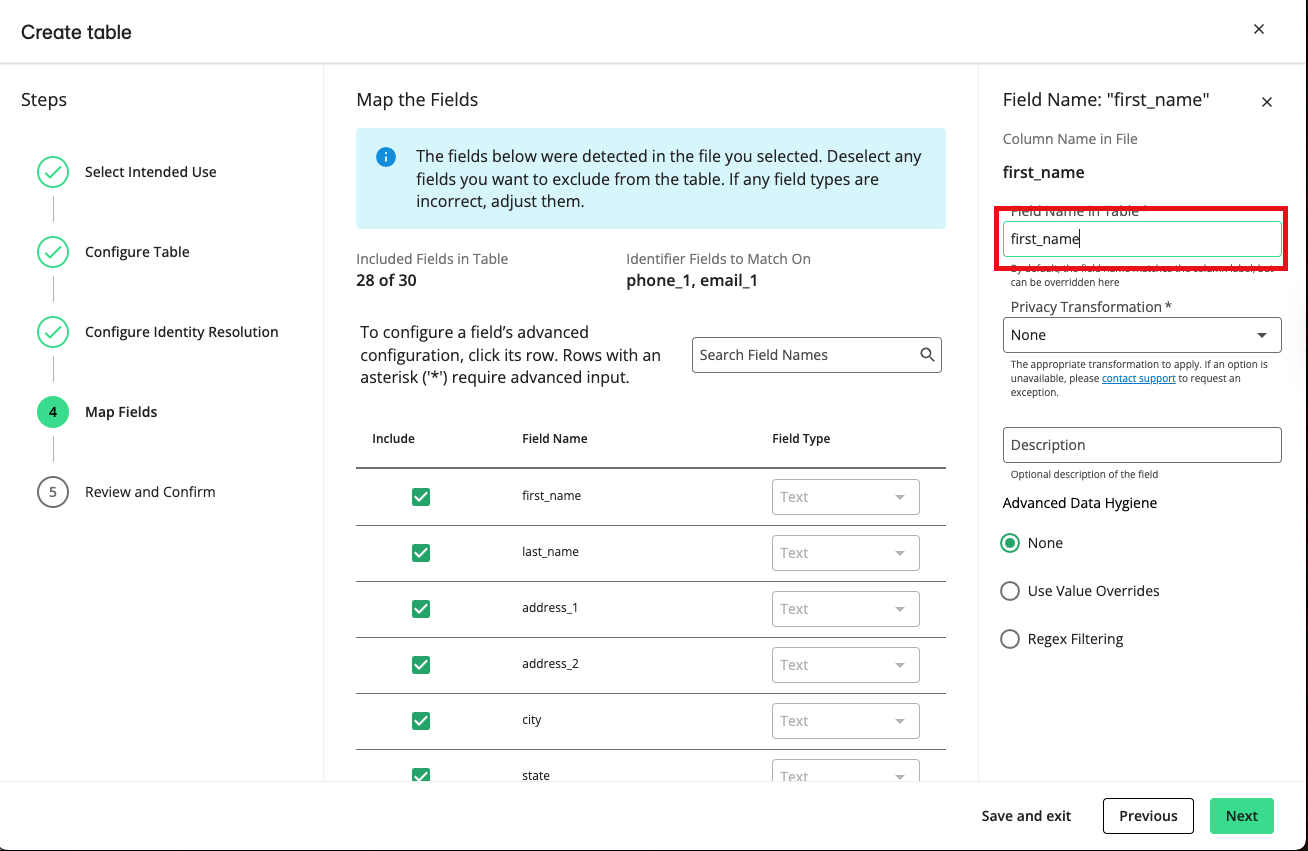
Task: Expand the address_2 field type dropdown
Action: [x=845, y=665]
